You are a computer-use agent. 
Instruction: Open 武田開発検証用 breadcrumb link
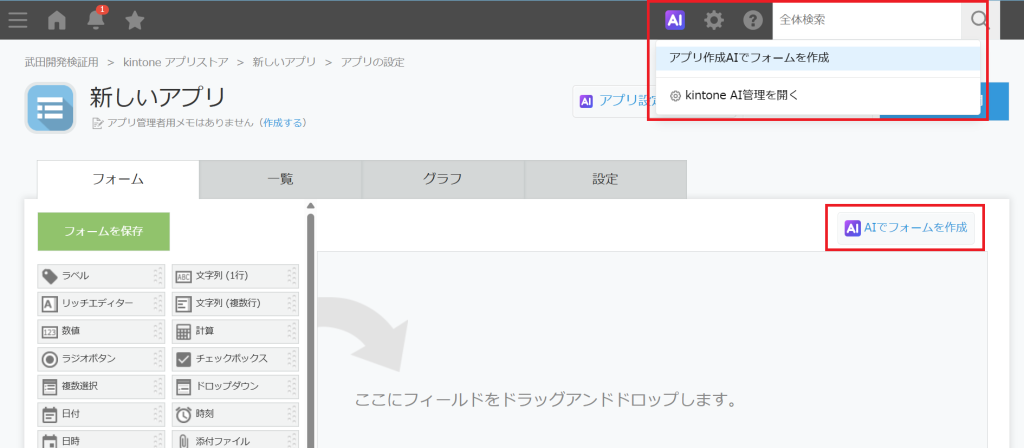pyautogui.click(x=61, y=62)
